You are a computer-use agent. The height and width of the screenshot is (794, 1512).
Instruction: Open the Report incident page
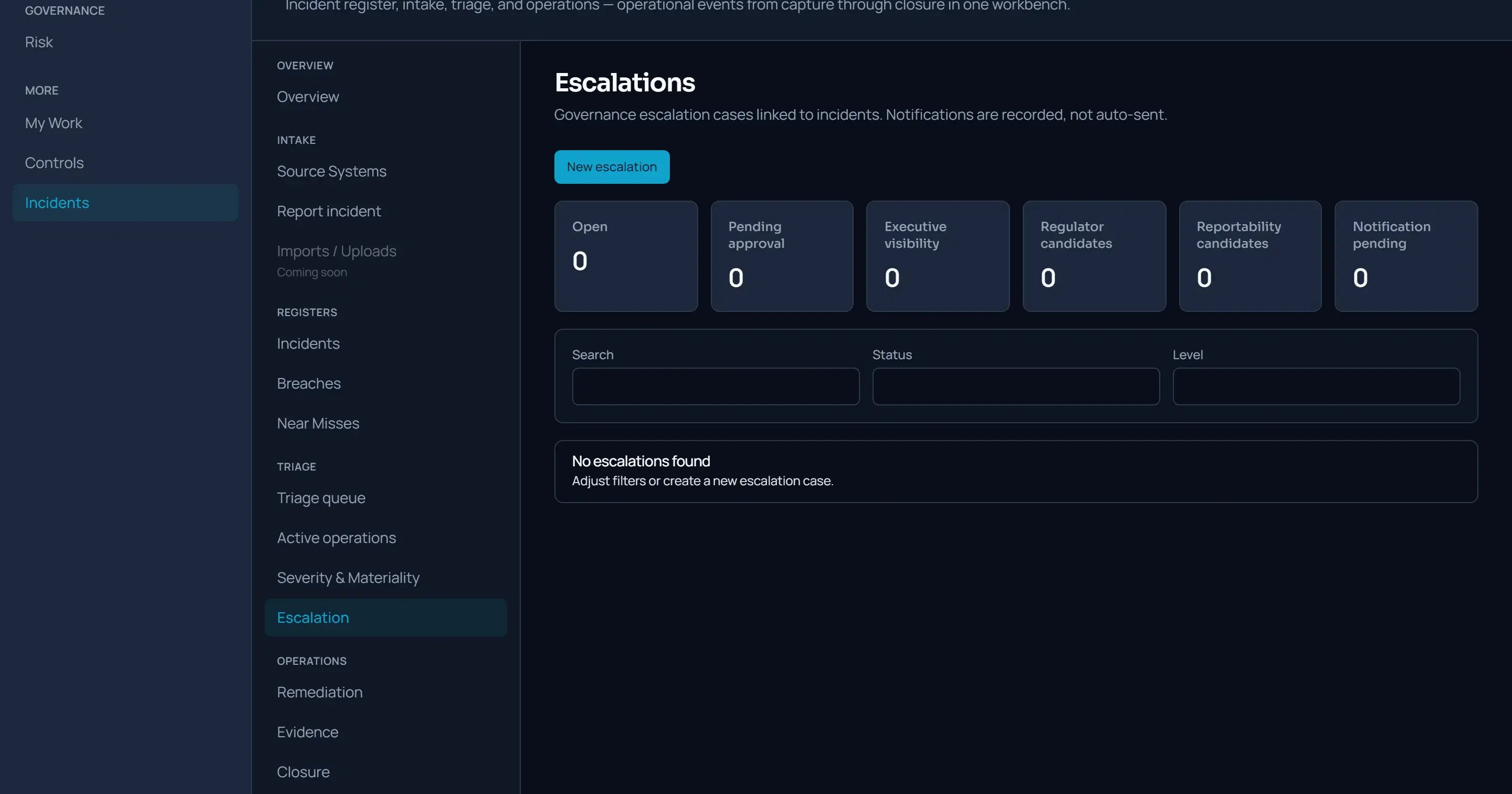click(386, 211)
